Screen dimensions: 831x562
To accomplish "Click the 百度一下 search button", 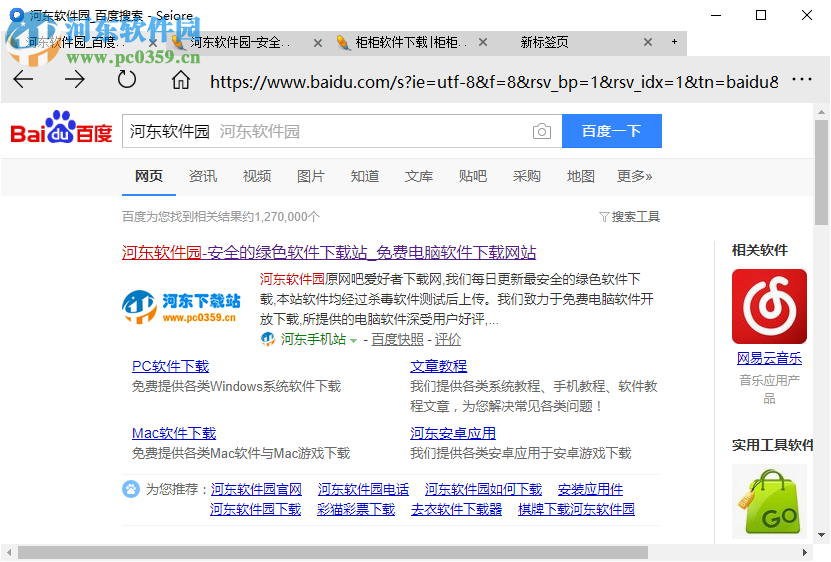I will 612,131.
